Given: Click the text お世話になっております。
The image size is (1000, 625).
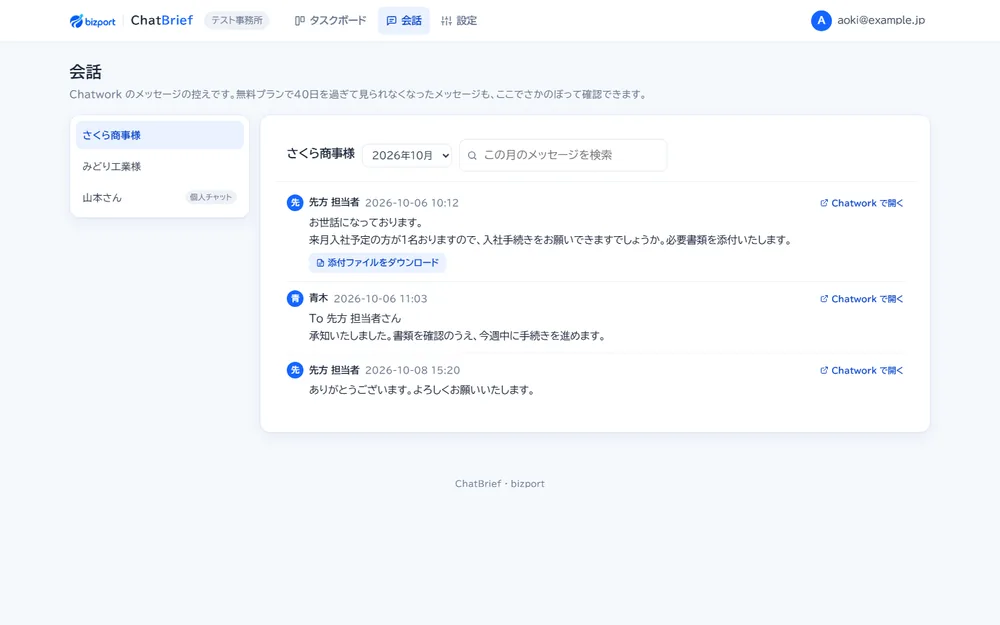Looking at the screenshot, I should 366,223.
